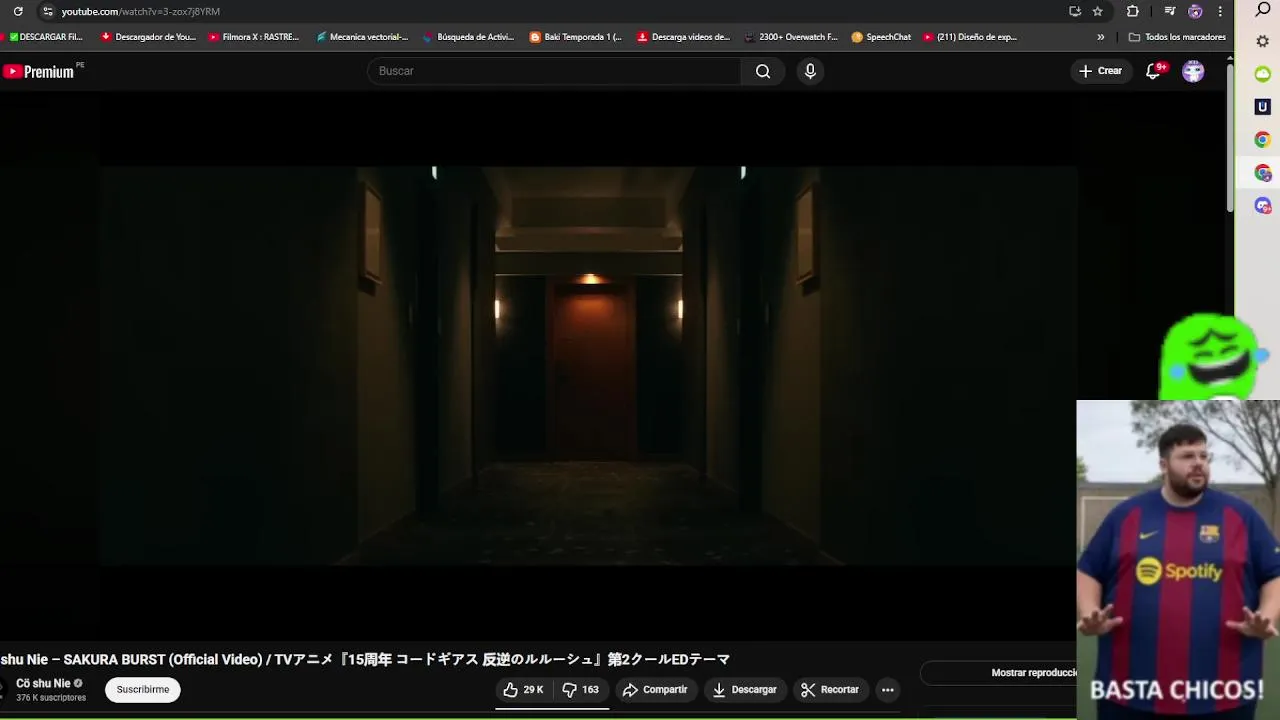Viewport: 1280px width, 720px height.
Task: Open the Crear create menu
Action: pos(1100,71)
